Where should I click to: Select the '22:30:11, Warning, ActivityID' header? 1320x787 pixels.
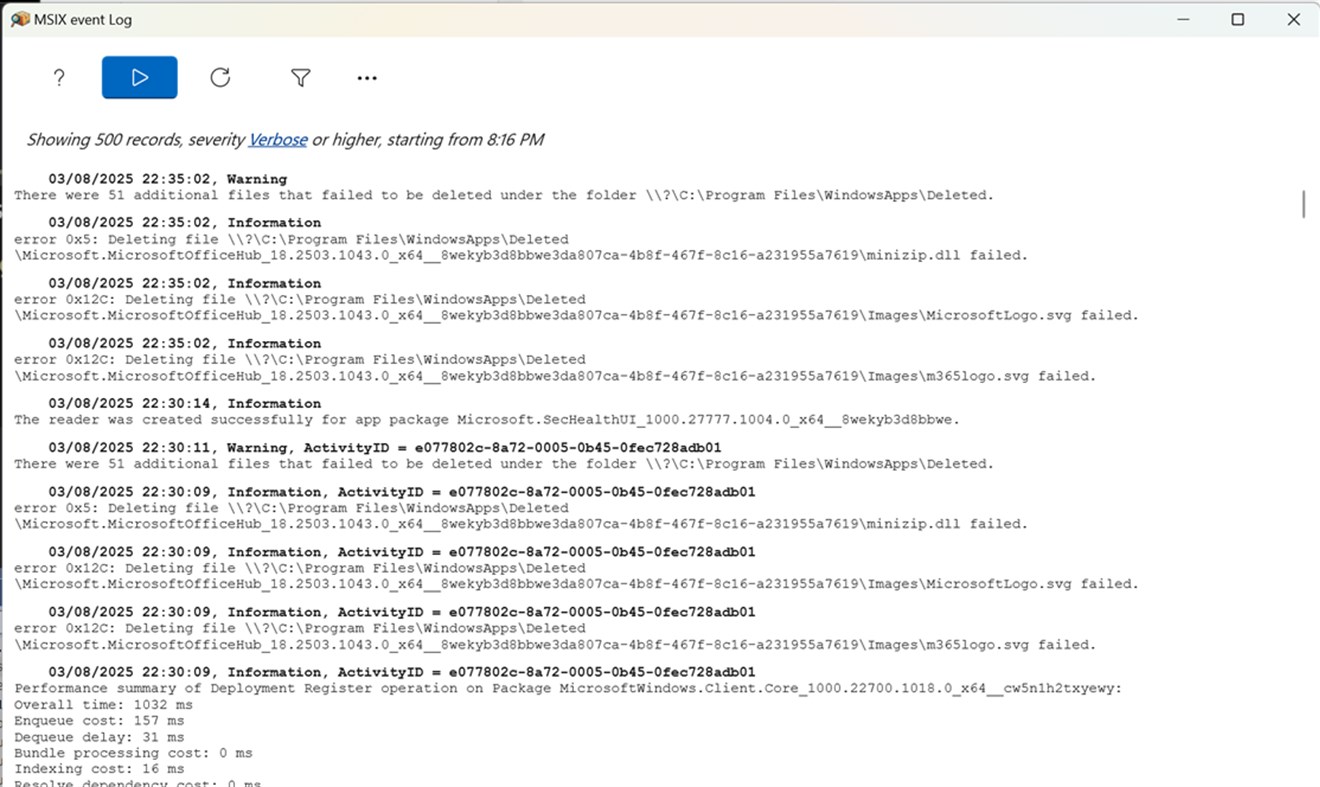coord(385,448)
